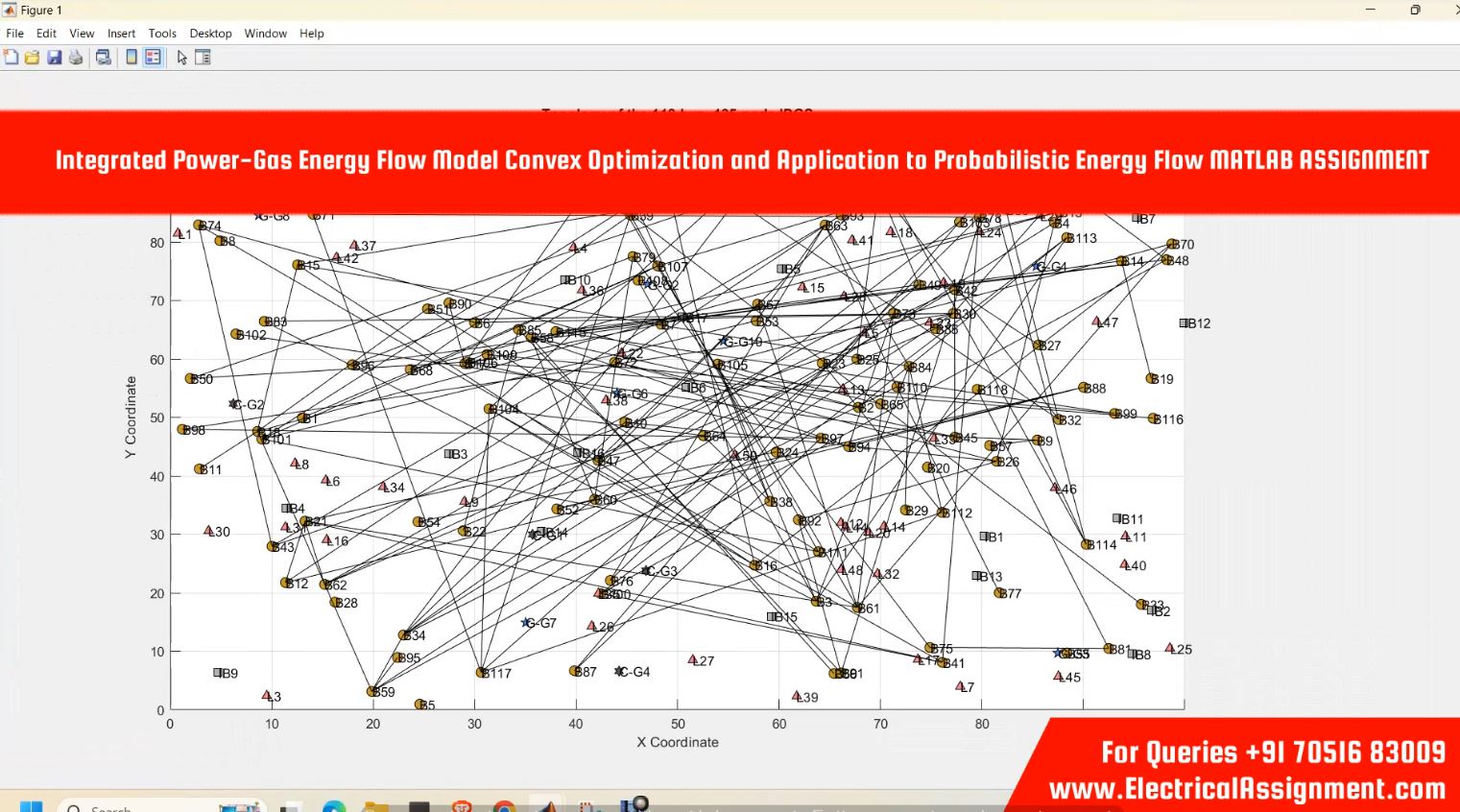Expand the Window menu
Screen dimensions: 1460x812
click(265, 34)
